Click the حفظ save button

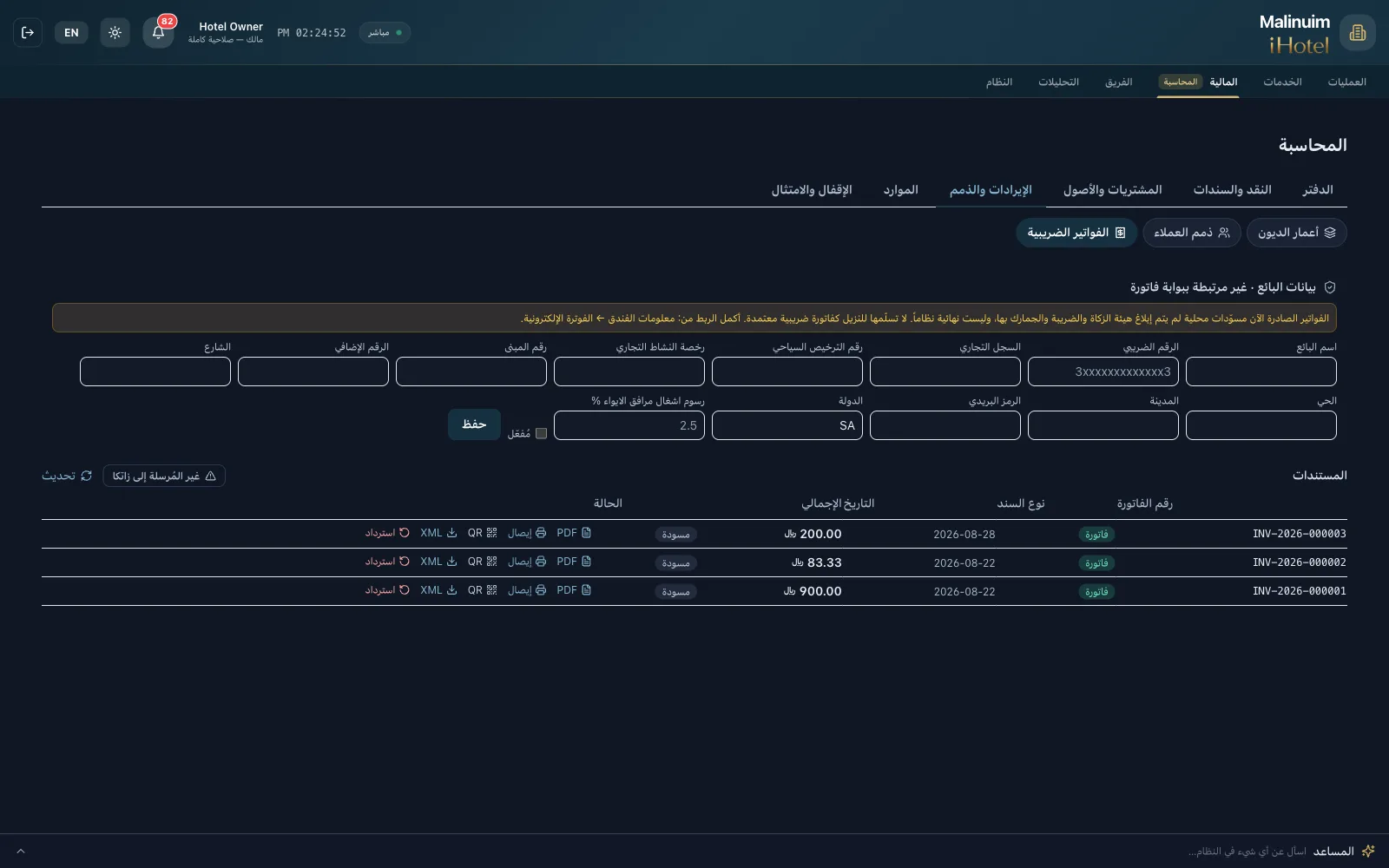point(474,424)
